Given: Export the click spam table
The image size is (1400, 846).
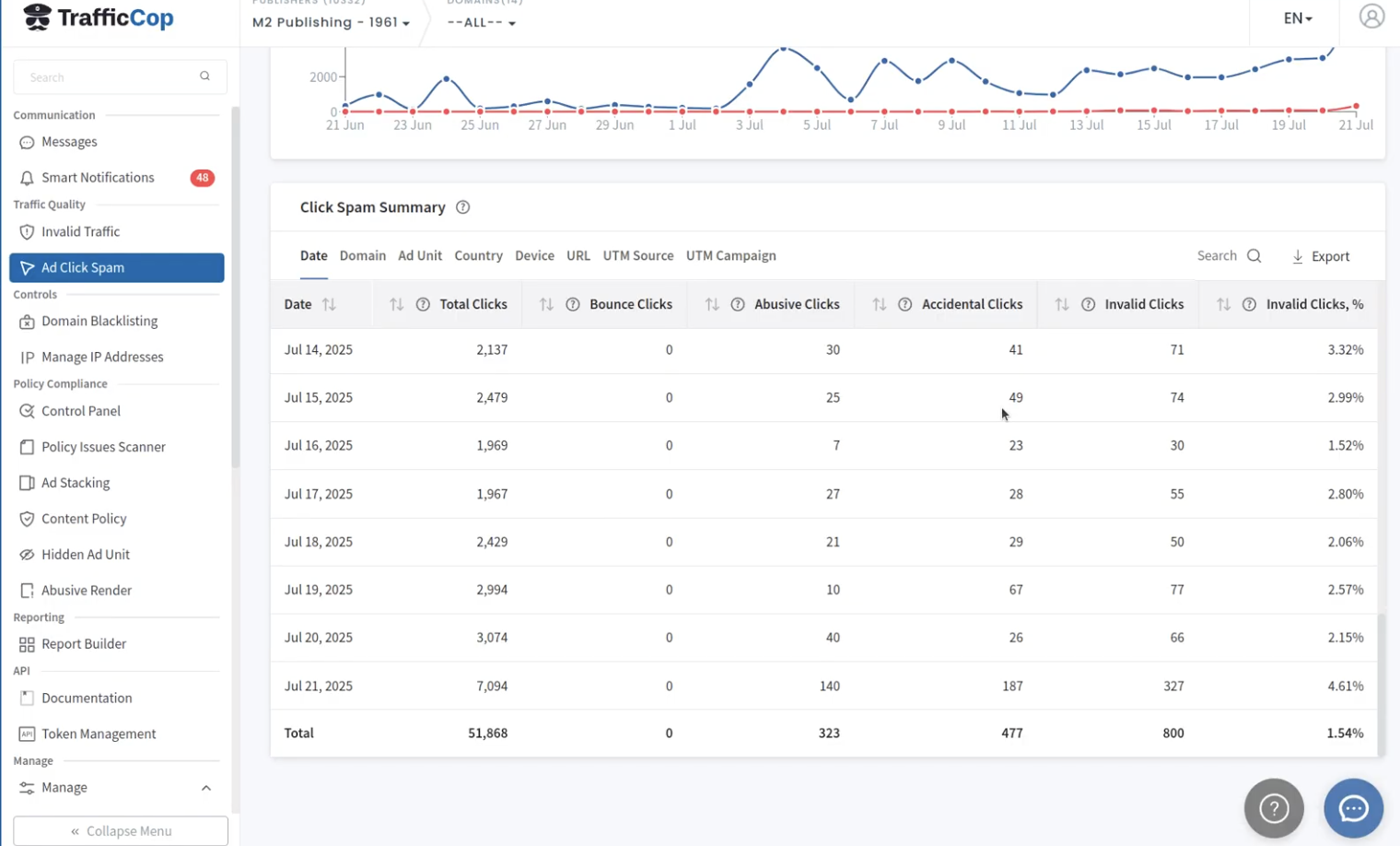Looking at the screenshot, I should (1321, 256).
